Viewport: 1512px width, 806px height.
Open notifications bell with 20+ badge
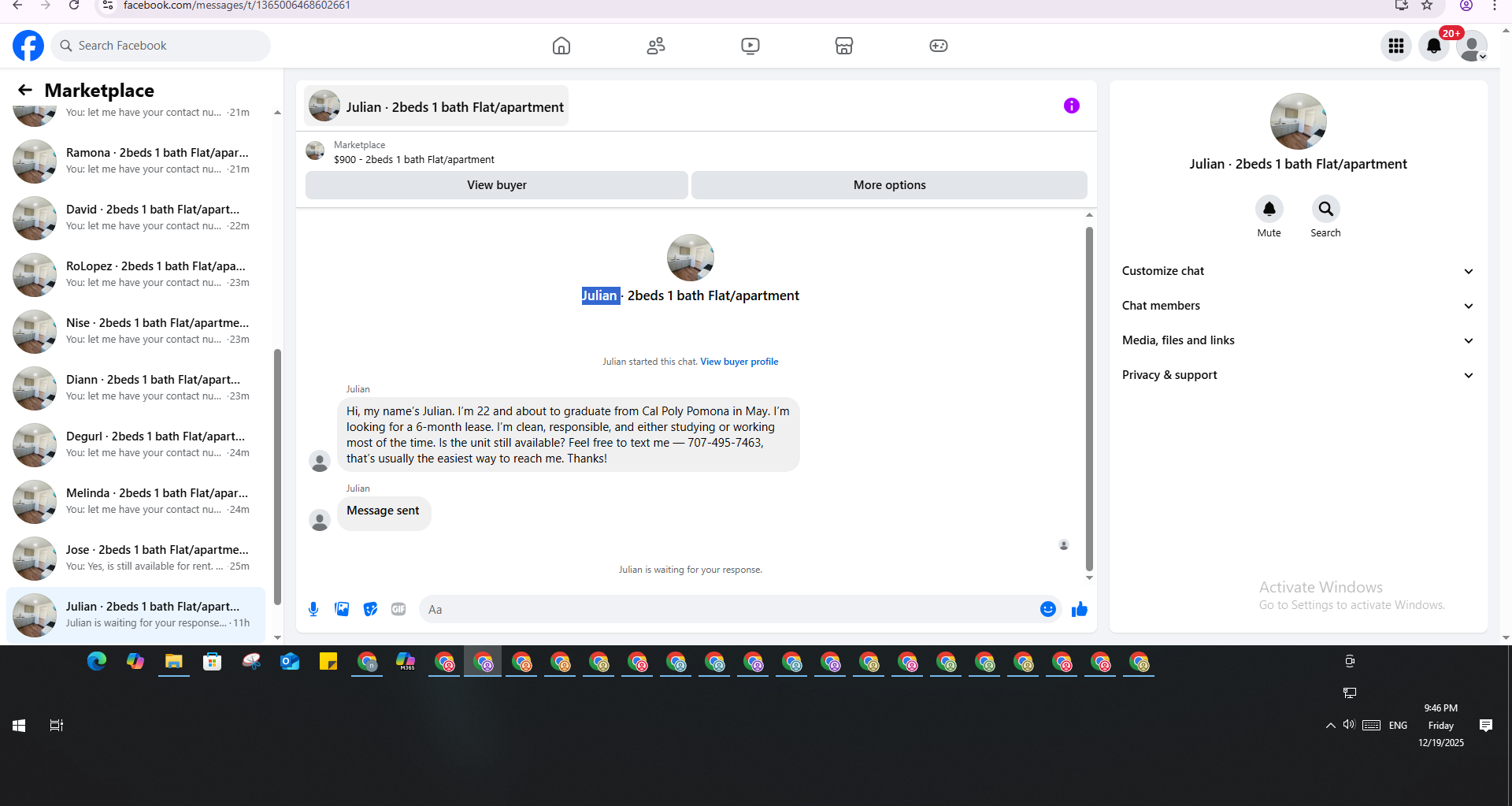coord(1434,46)
